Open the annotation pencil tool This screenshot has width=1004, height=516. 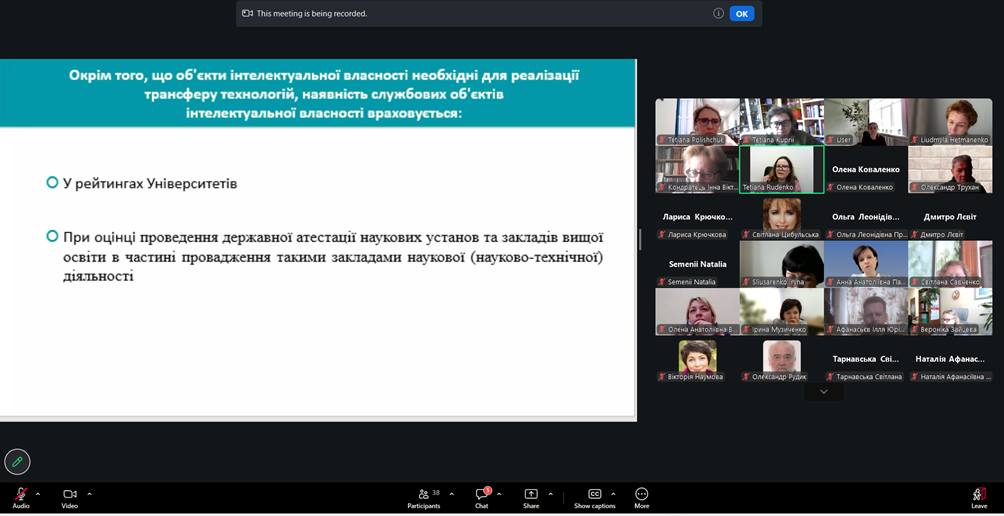pyautogui.click(x=17, y=462)
